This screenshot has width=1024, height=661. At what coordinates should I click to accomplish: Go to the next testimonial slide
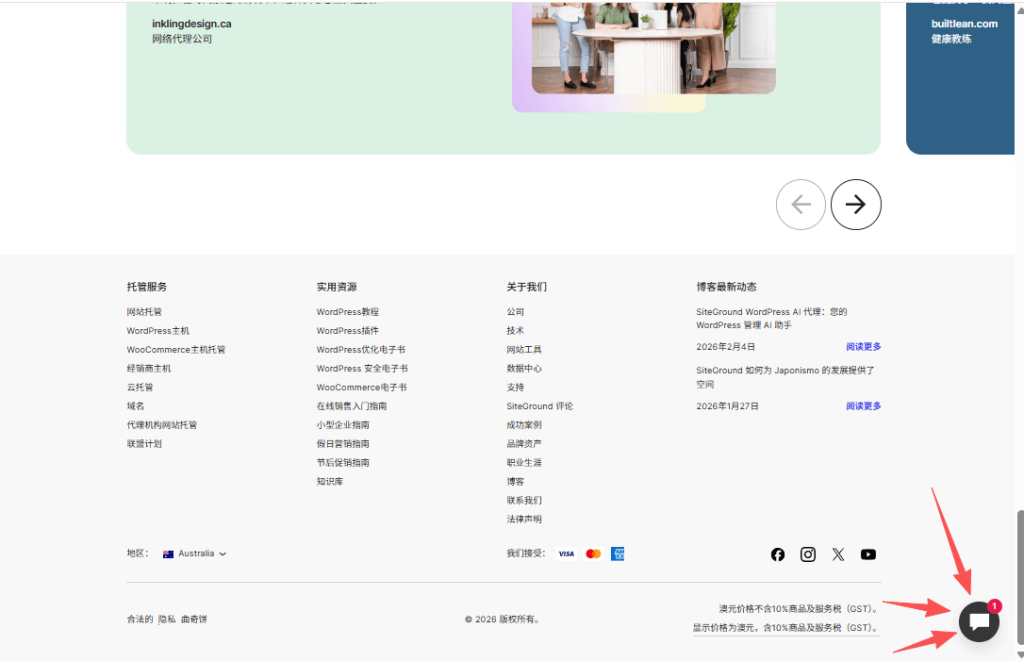856,204
